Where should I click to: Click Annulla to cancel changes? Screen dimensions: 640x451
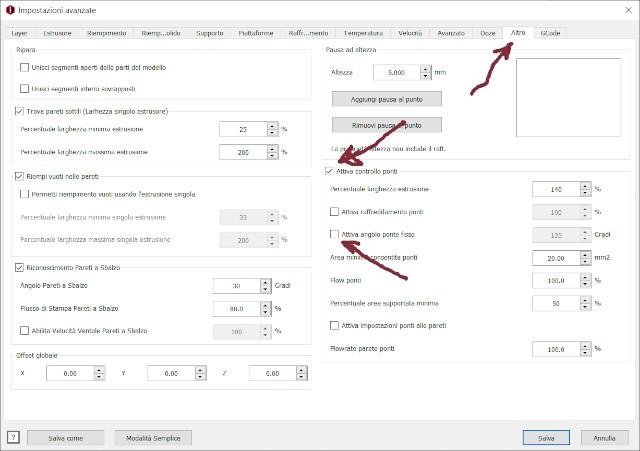point(604,438)
